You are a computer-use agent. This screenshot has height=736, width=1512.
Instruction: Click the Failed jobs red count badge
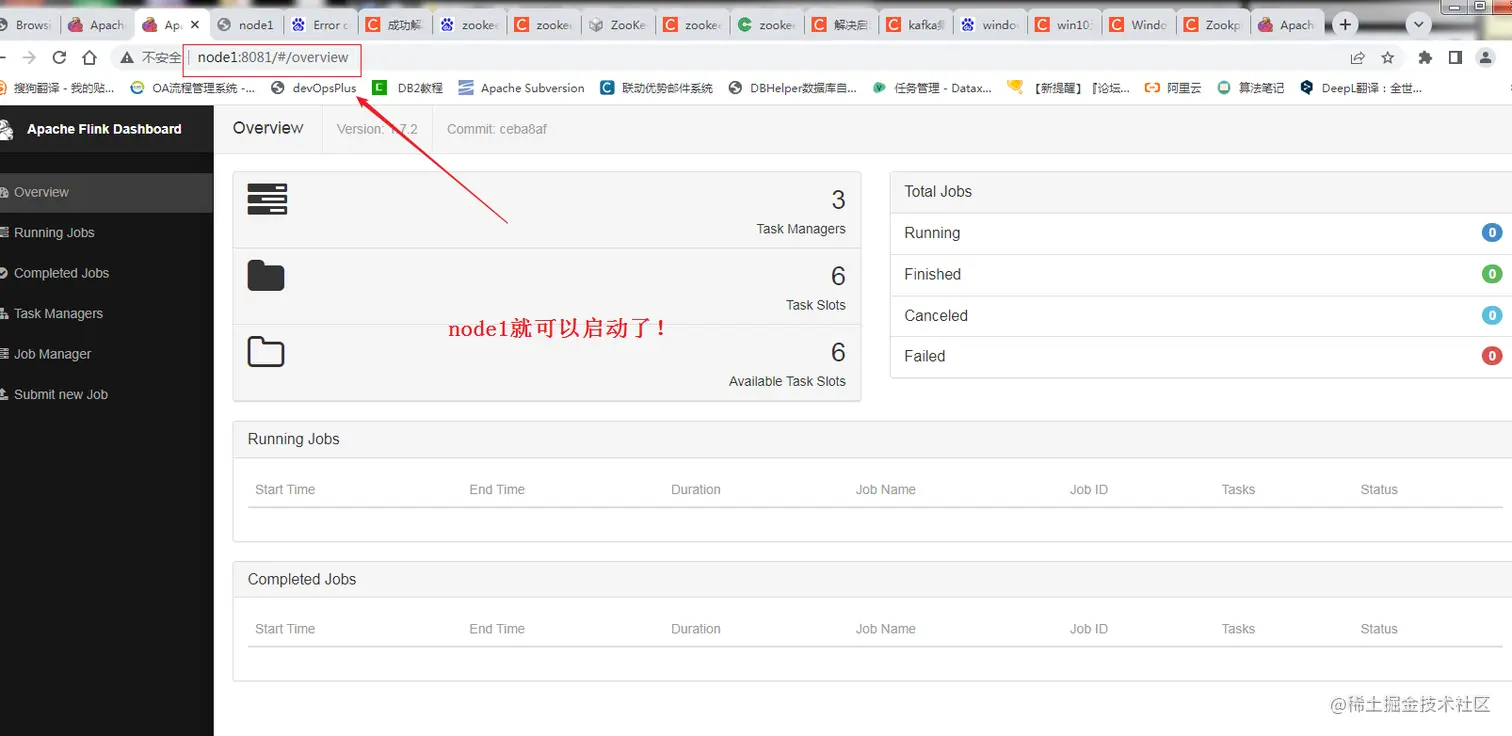pos(1491,356)
